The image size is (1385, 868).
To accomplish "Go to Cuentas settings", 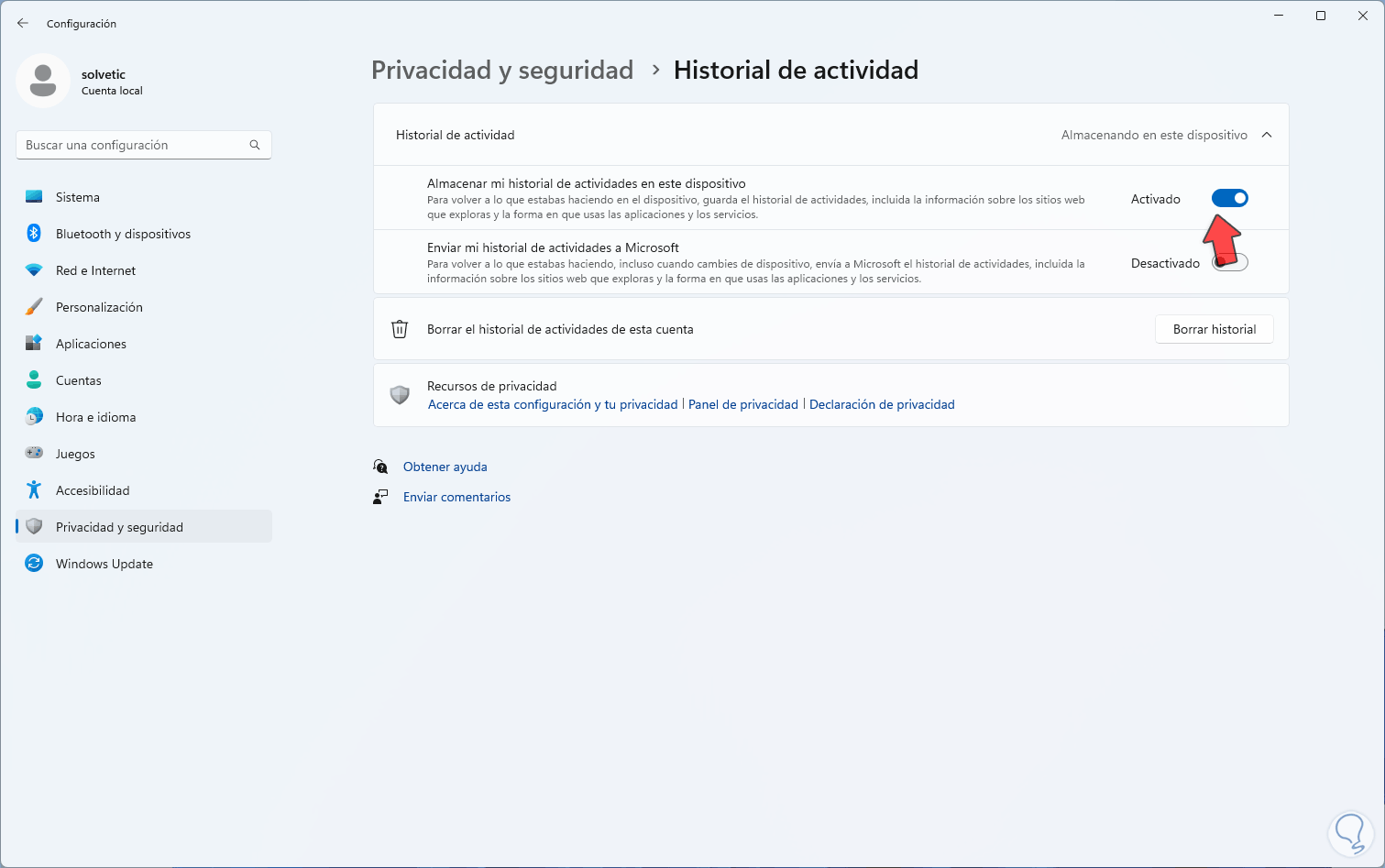I will [x=79, y=380].
